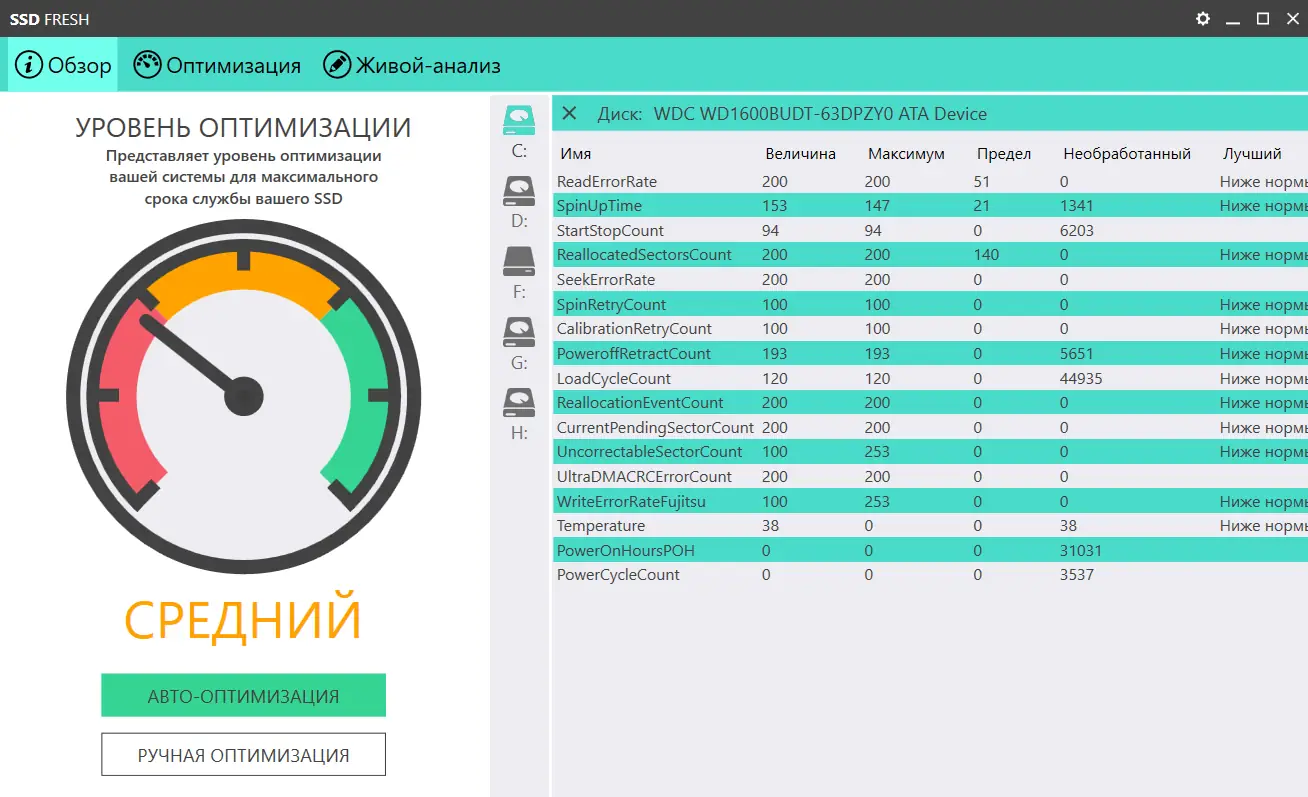
Task: Select the WriteErrorRateFujitsu row
Action: pyautogui.click(x=930, y=501)
